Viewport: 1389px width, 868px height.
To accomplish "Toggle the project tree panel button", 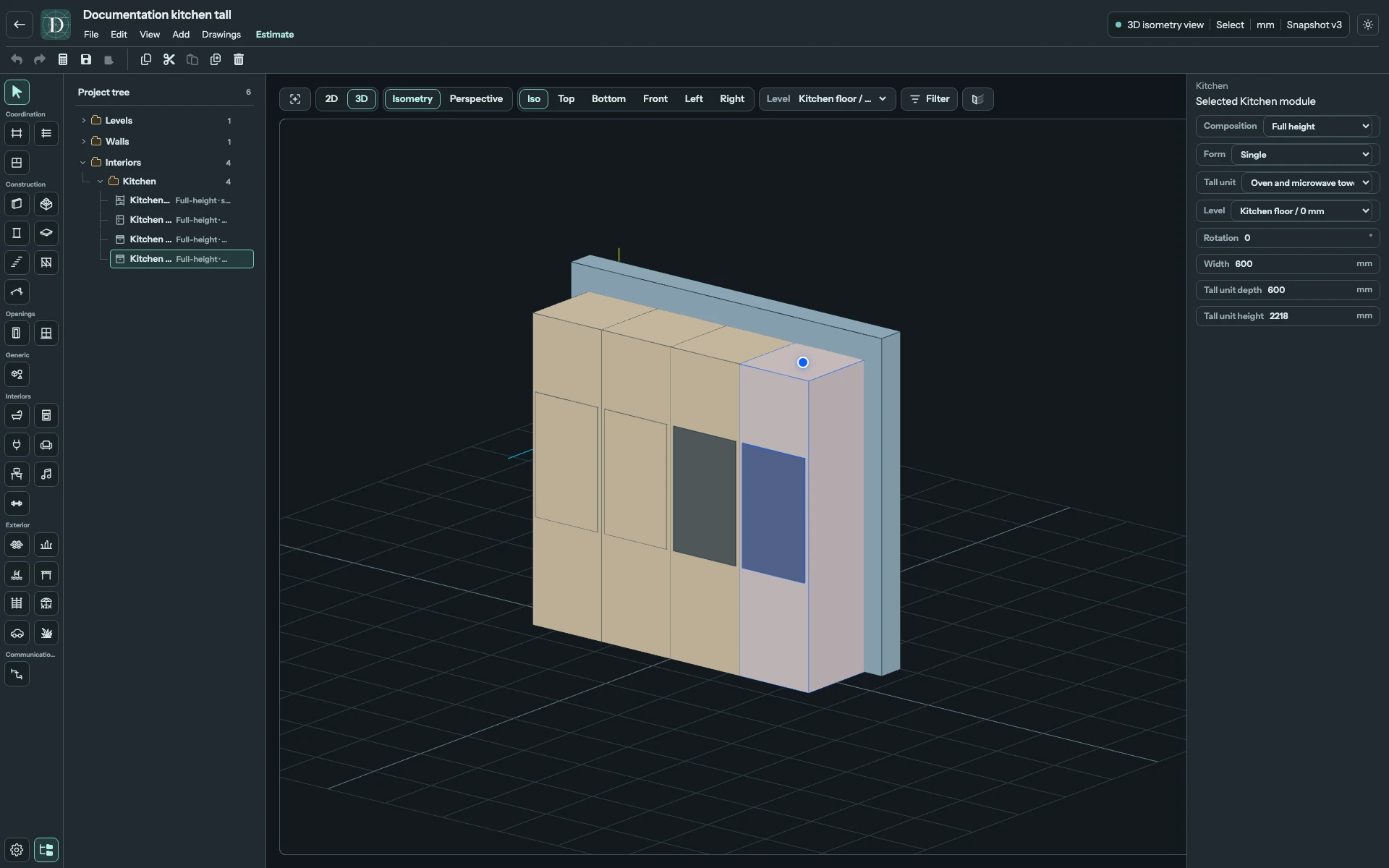I will pyautogui.click(x=46, y=850).
